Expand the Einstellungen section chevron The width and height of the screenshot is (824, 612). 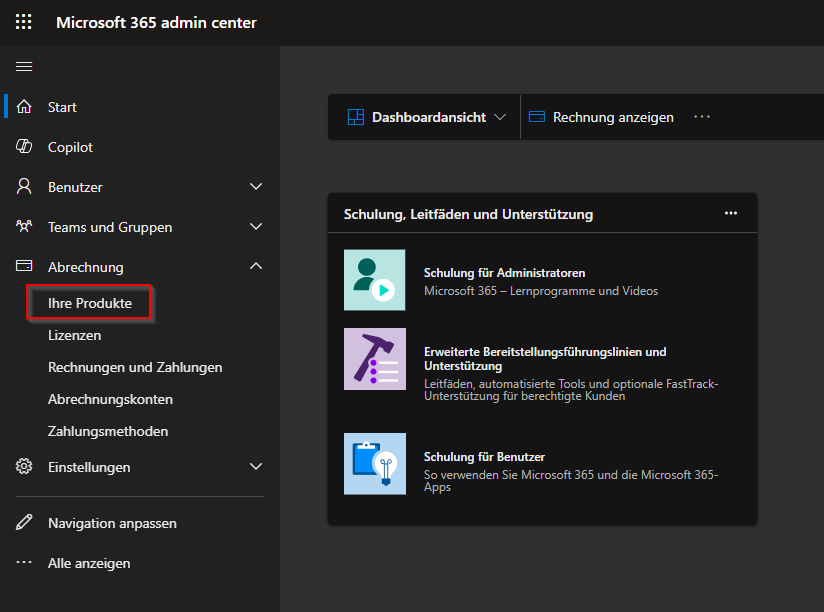tap(256, 466)
